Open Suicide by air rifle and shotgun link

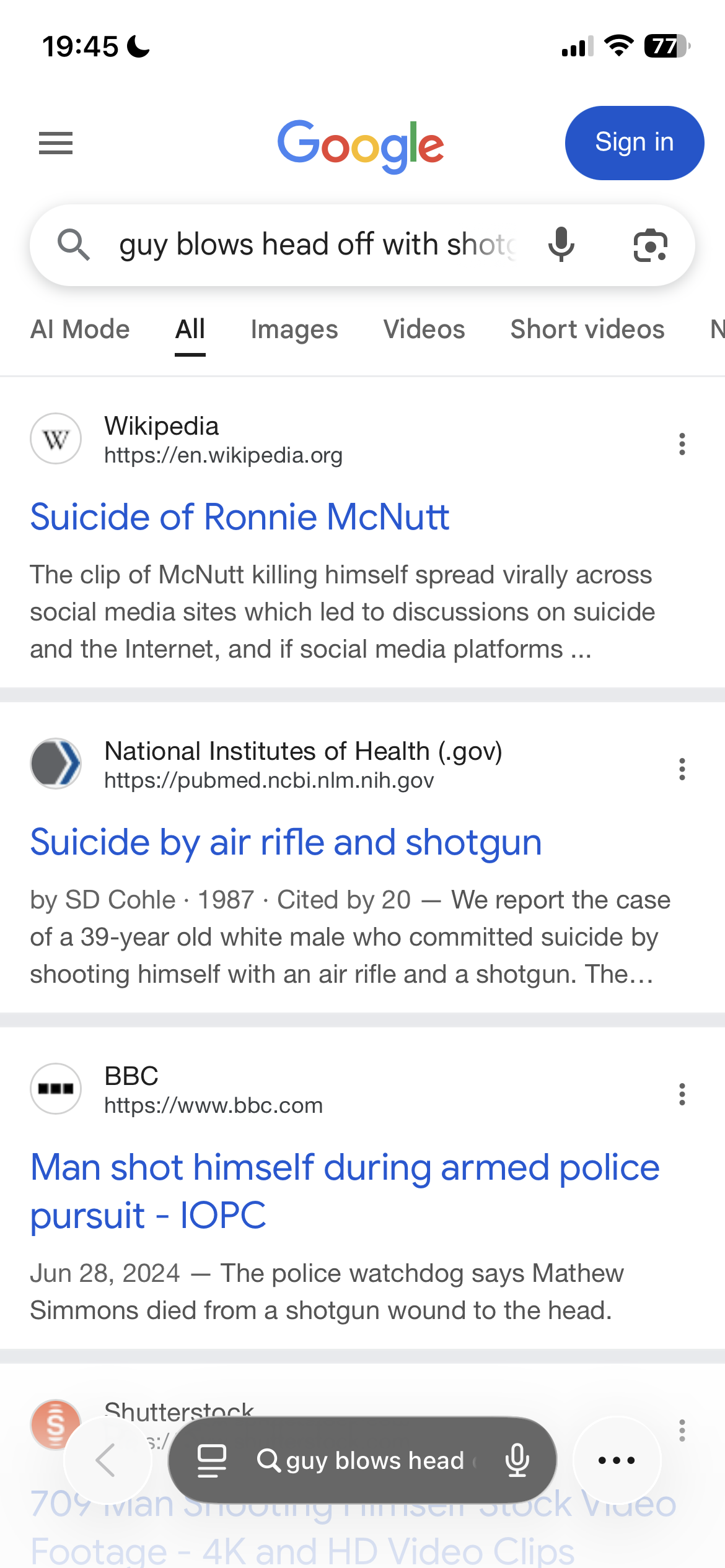286,842
